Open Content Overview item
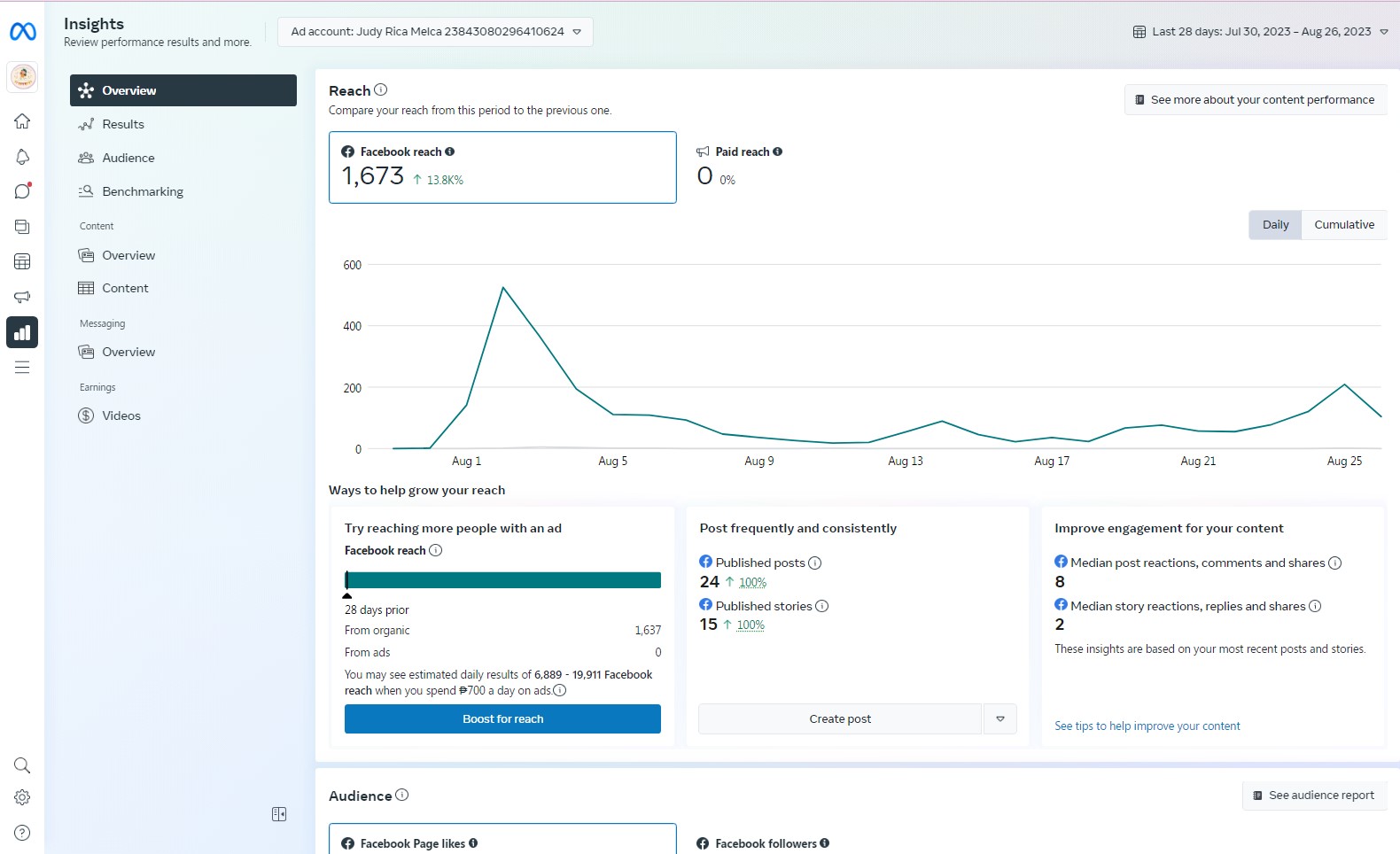The width and height of the screenshot is (1400, 854). click(x=183, y=255)
